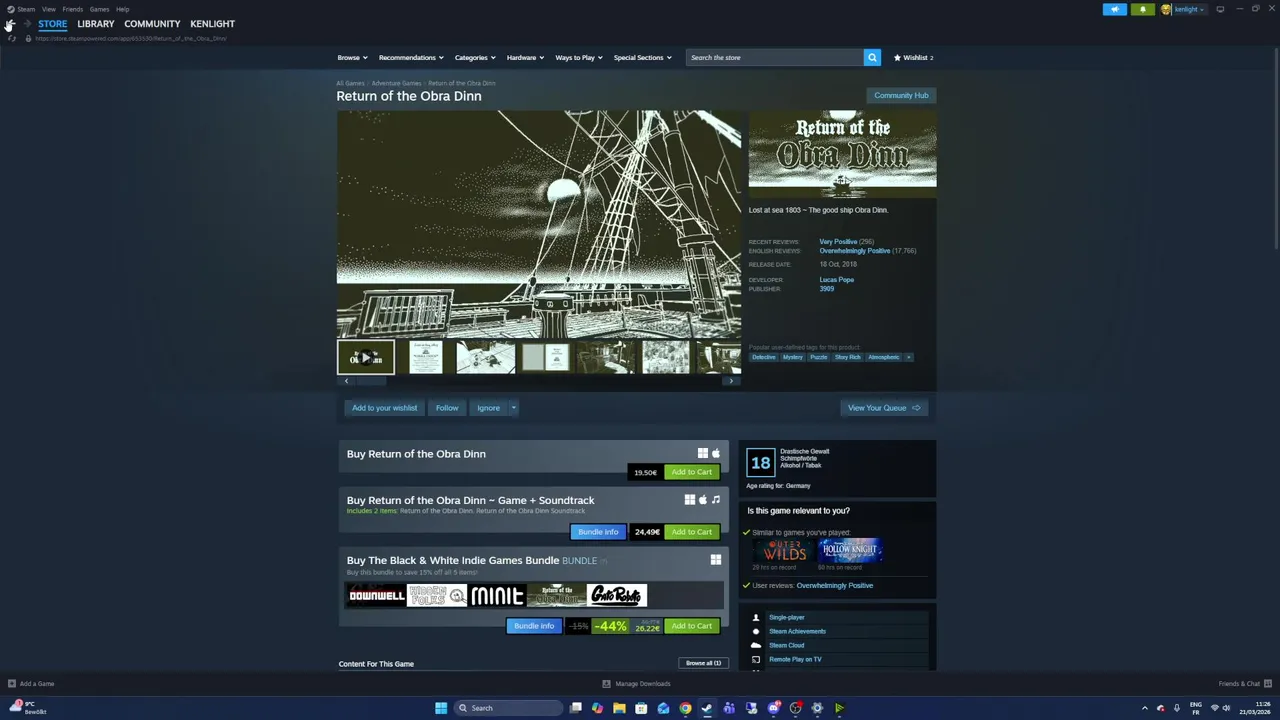
Task: Switch to the COMMUNITY tab
Action: point(152,24)
